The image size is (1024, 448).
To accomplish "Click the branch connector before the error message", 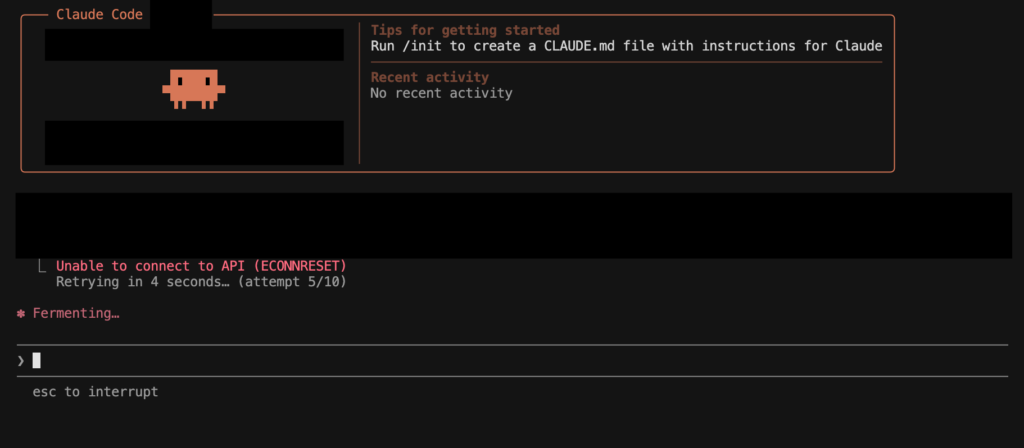I will (x=41, y=266).
